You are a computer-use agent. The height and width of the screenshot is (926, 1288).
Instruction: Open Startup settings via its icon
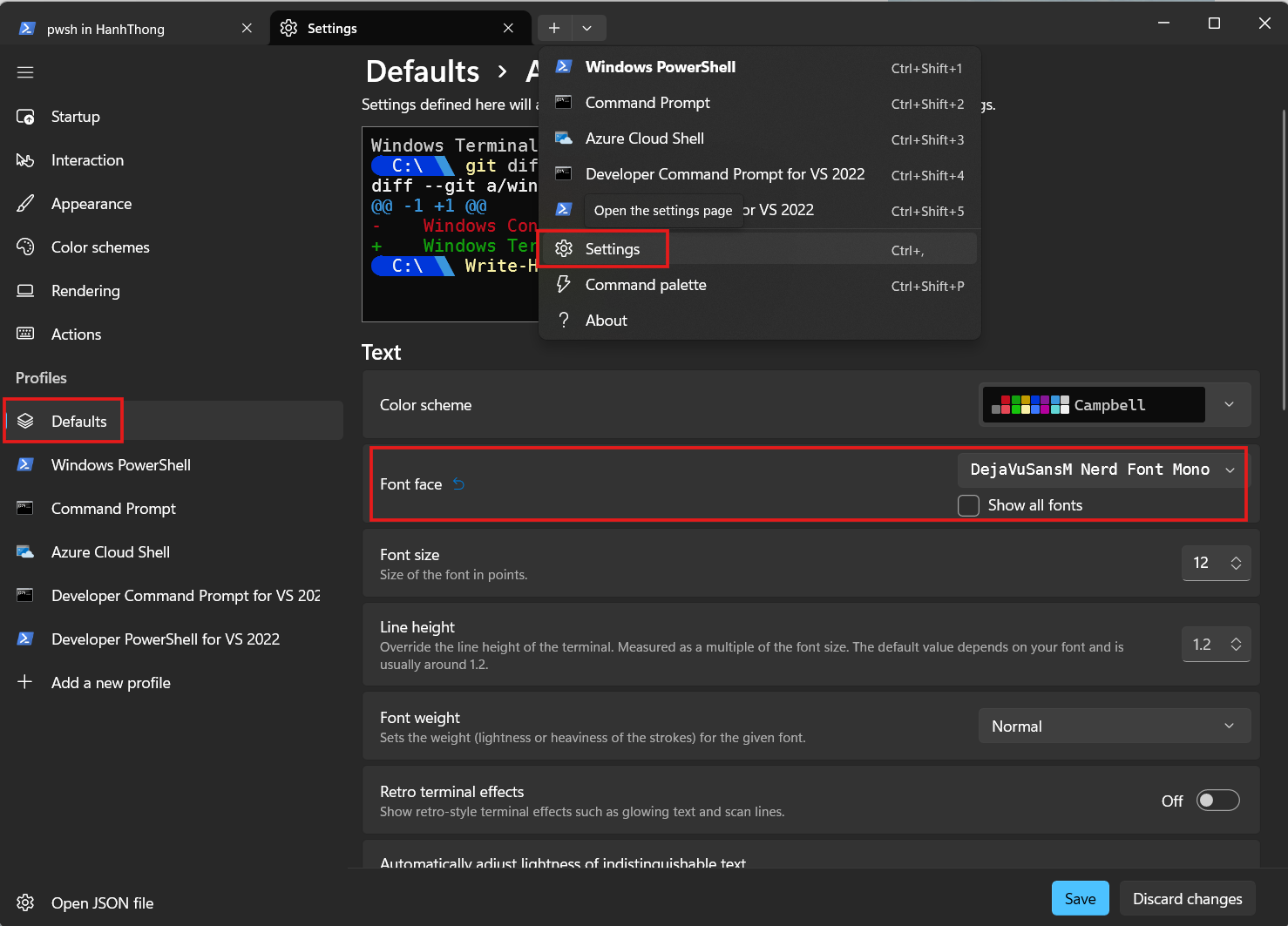click(25, 117)
